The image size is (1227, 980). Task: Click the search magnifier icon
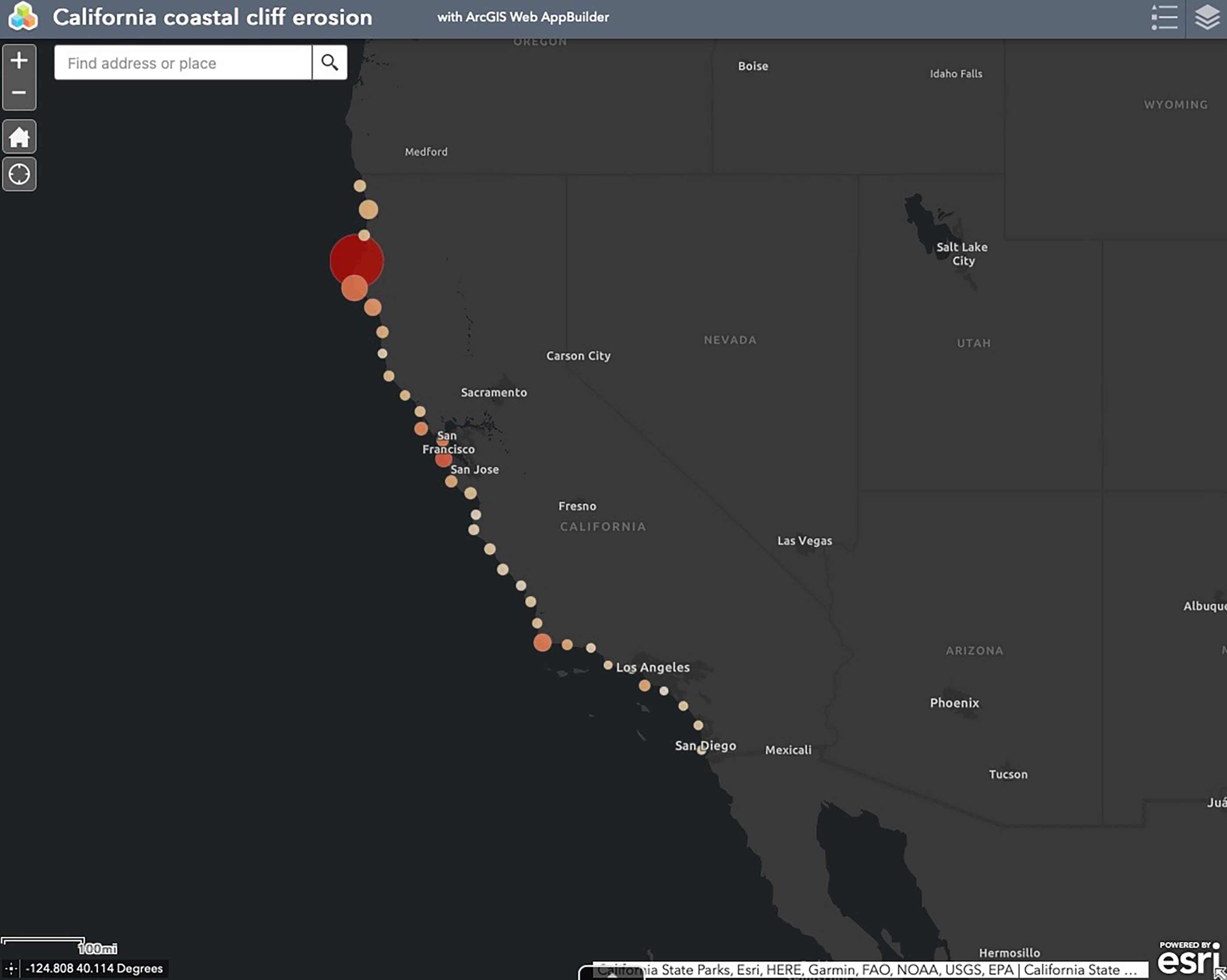(x=330, y=62)
